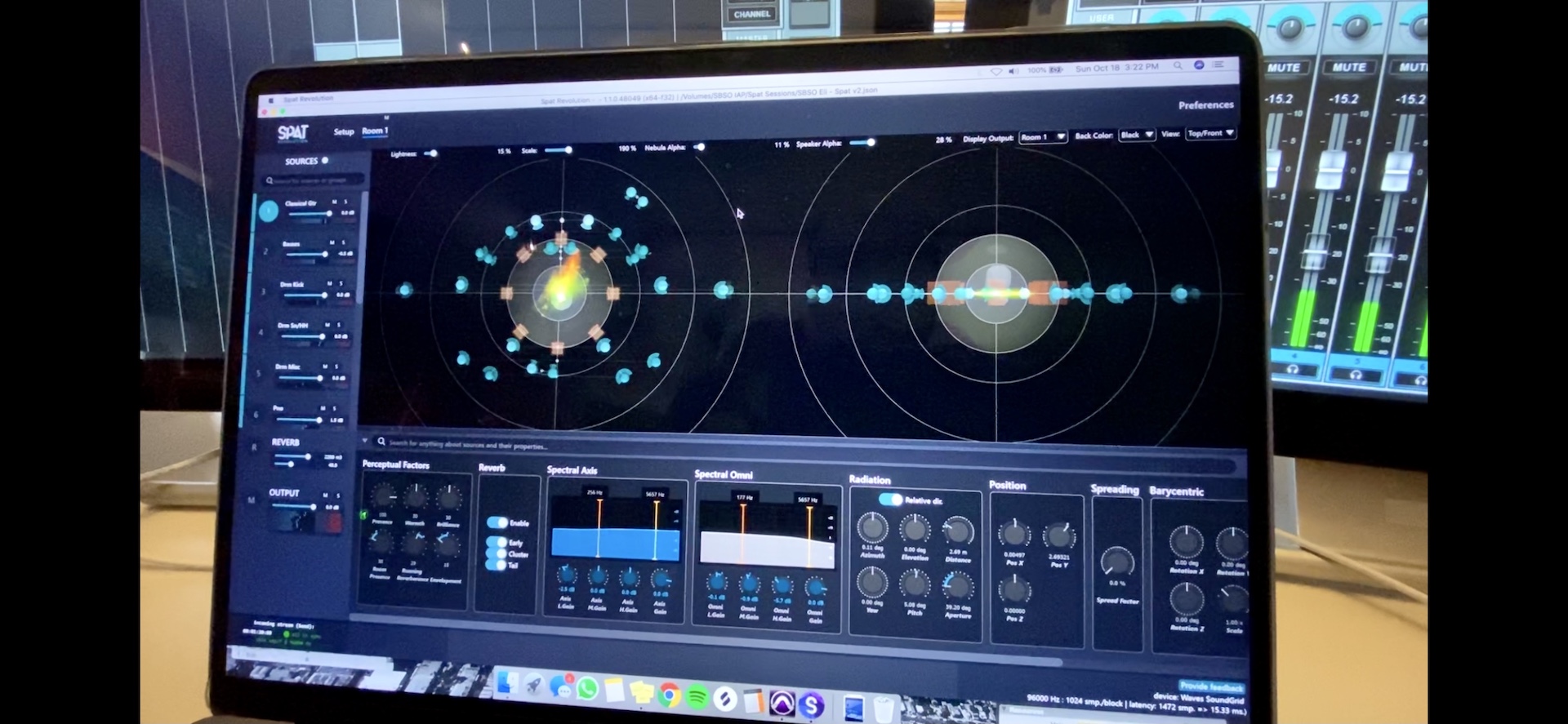Open Spotify from the dock
Image resolution: width=1568 pixels, height=724 pixels.
pos(697,696)
